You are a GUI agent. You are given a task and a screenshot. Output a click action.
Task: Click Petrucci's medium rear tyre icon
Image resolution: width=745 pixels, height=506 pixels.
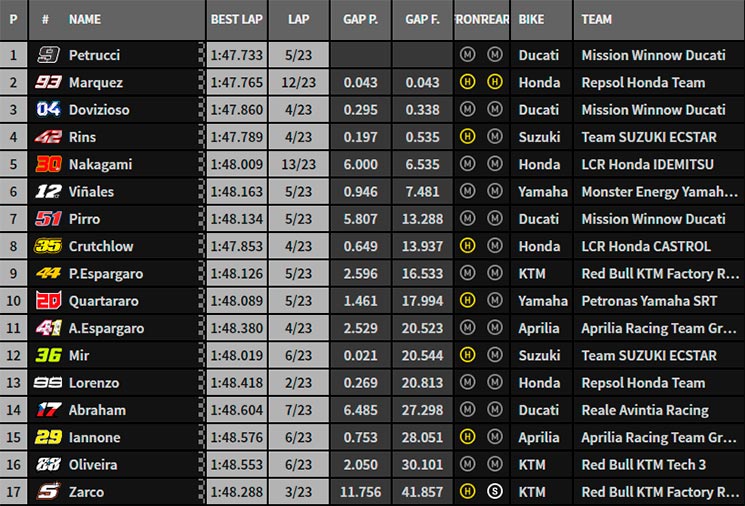pyautogui.click(x=495, y=55)
